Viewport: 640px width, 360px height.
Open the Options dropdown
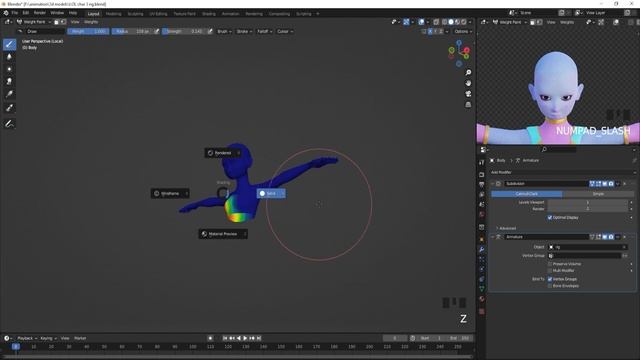tap(463, 31)
